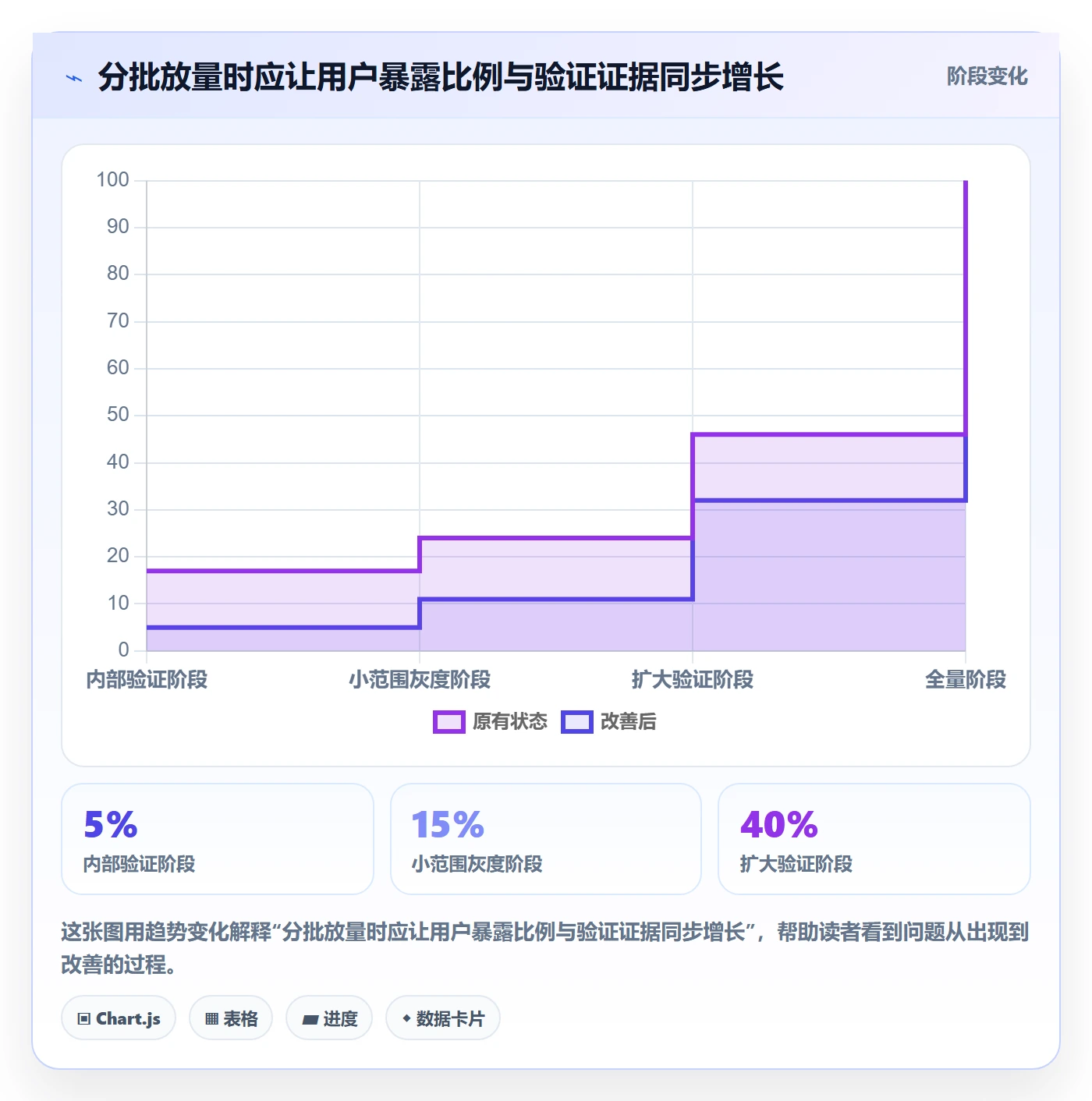Toggle the 原有状态 legend series
The width and height of the screenshot is (1092, 1101).
[x=491, y=722]
